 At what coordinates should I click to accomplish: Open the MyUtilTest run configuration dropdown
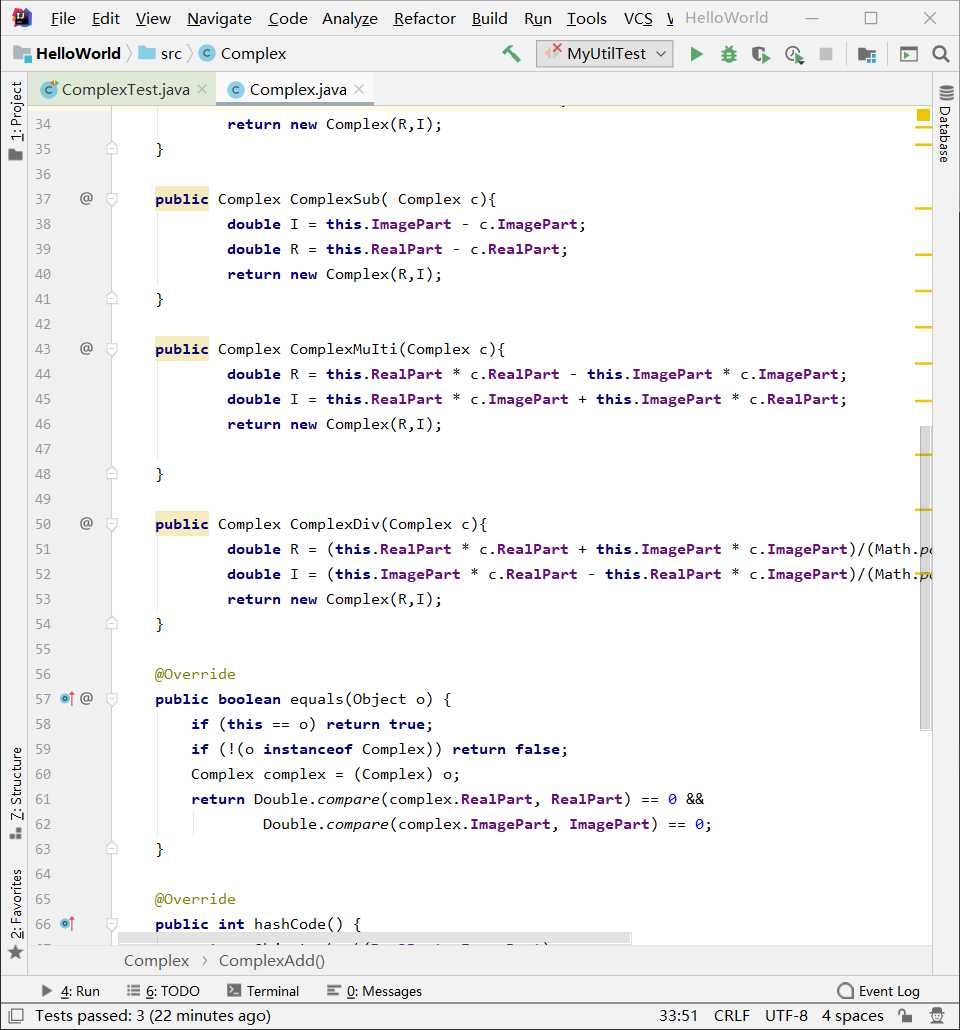(x=605, y=54)
